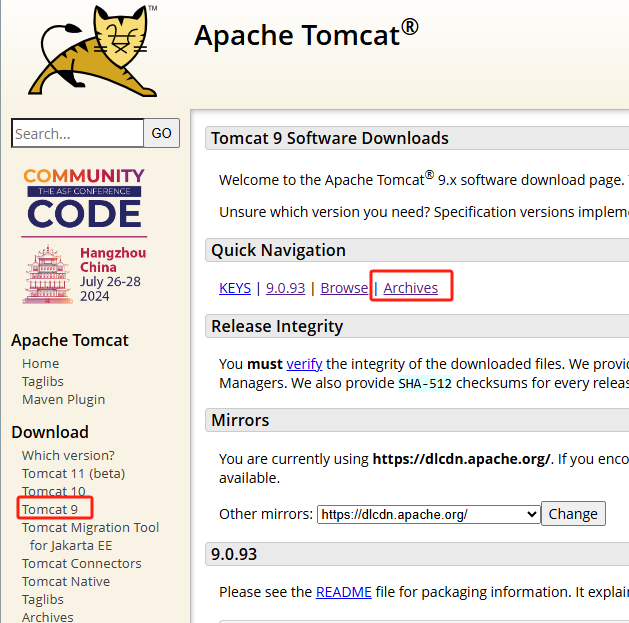Click the Apache Tomcat sidebar heading
The height and width of the screenshot is (623, 629).
tap(70, 340)
